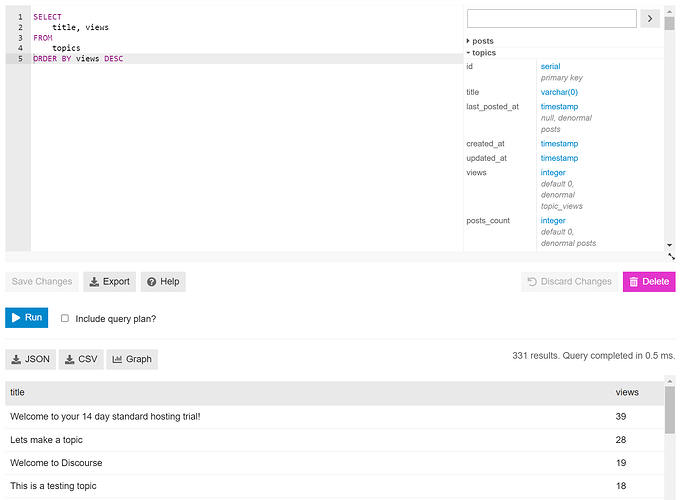Run the SQL query
The image size is (683, 500).
pos(27,318)
